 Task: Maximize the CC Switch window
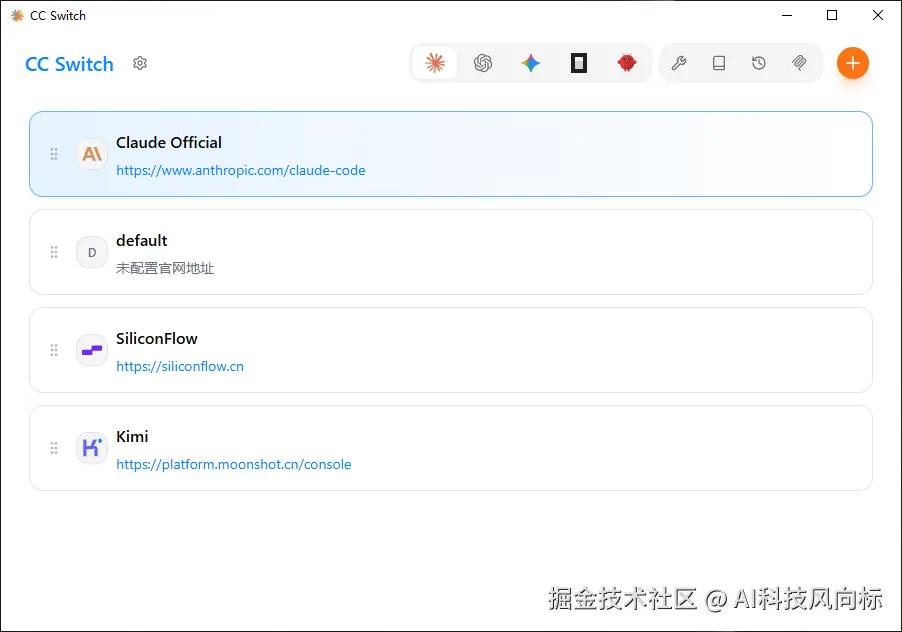pos(832,16)
